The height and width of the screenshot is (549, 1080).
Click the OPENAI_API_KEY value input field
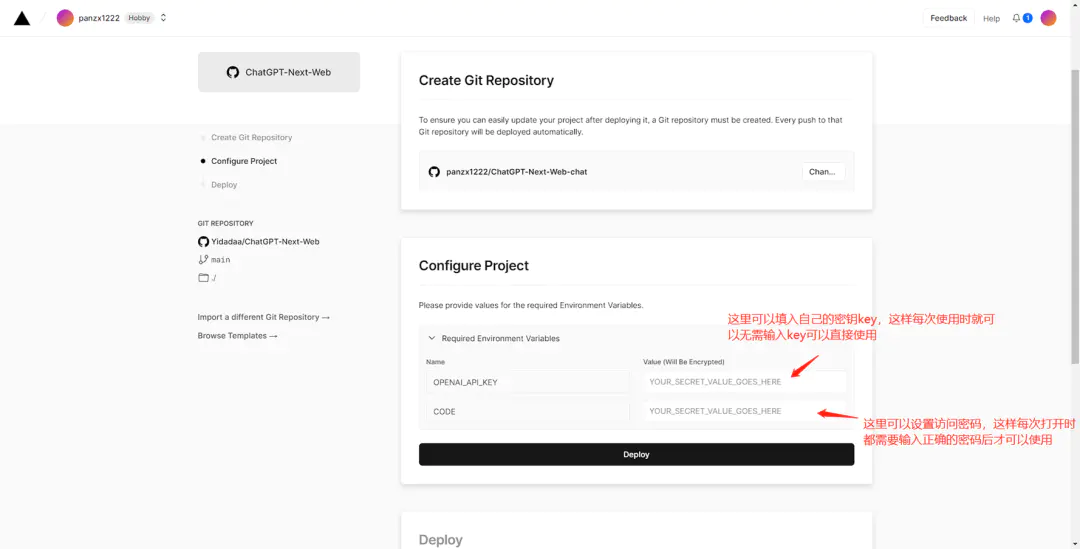745,382
